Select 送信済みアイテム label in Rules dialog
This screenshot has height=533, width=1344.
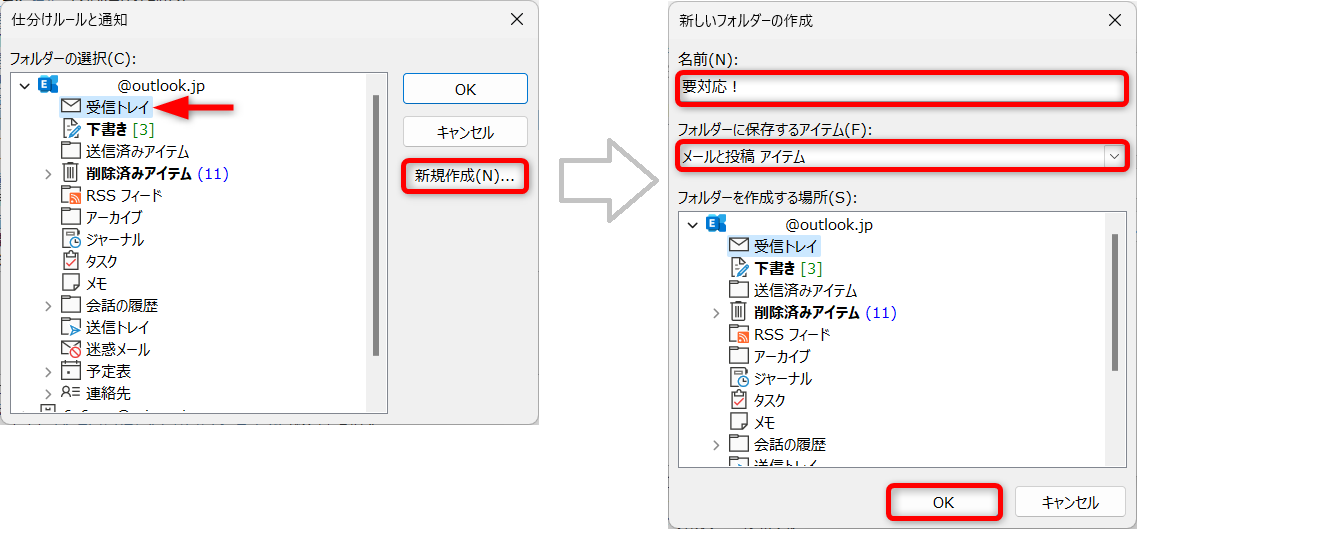point(137,151)
